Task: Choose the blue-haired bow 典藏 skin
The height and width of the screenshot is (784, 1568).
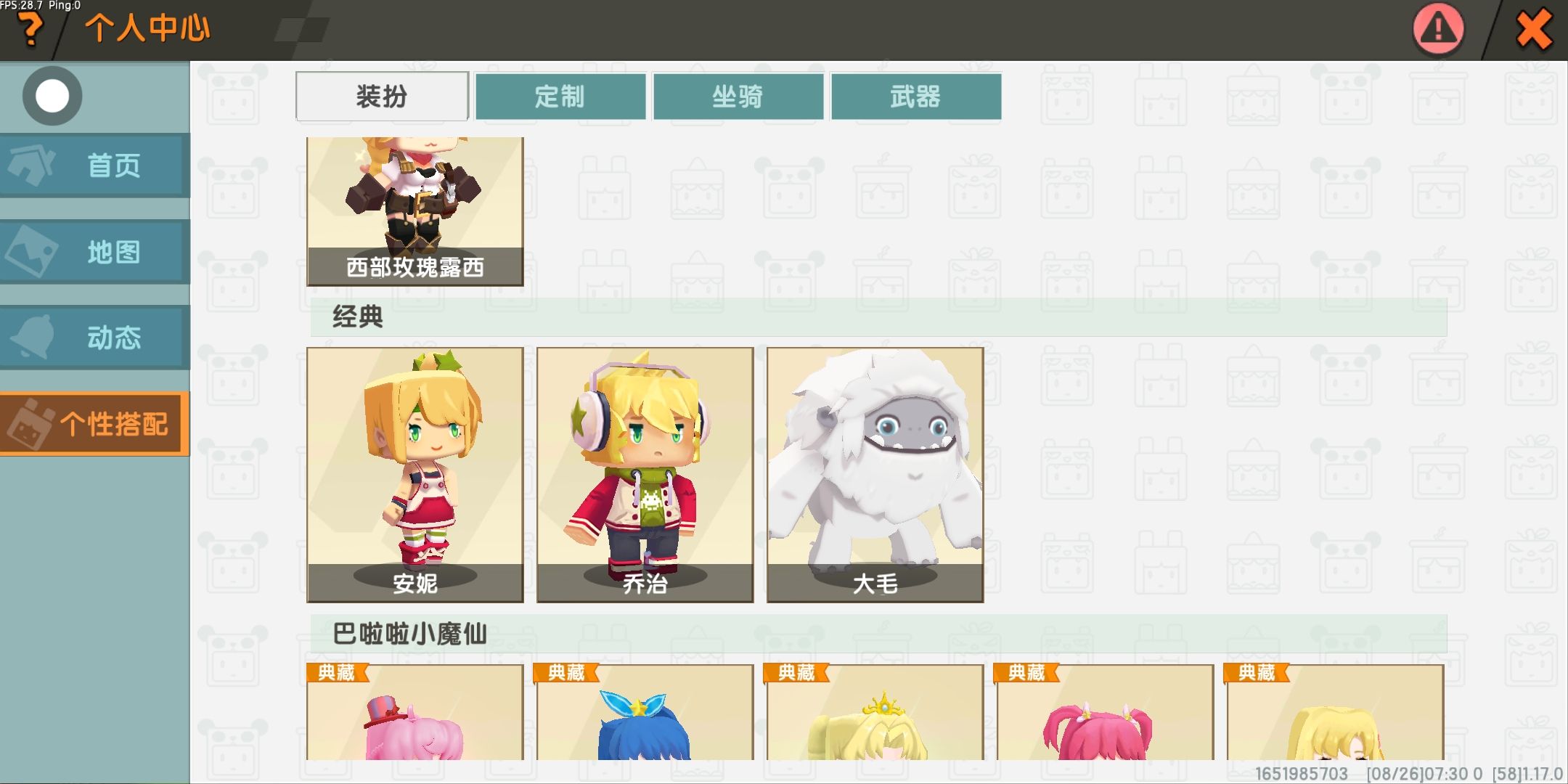Action: 645,712
